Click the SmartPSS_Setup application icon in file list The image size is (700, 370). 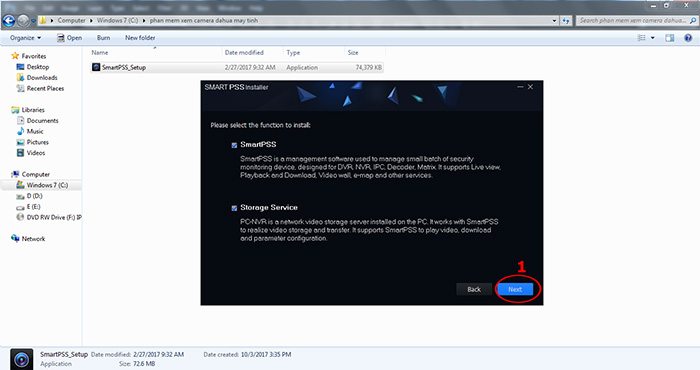[x=96, y=67]
